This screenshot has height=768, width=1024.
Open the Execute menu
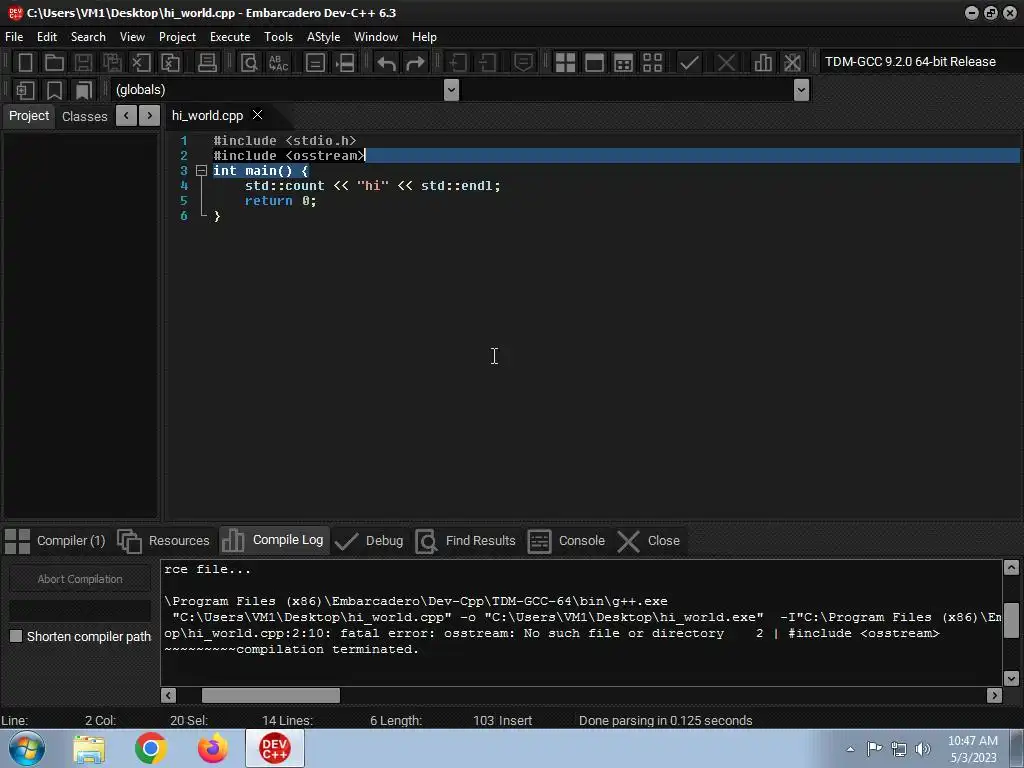click(230, 37)
